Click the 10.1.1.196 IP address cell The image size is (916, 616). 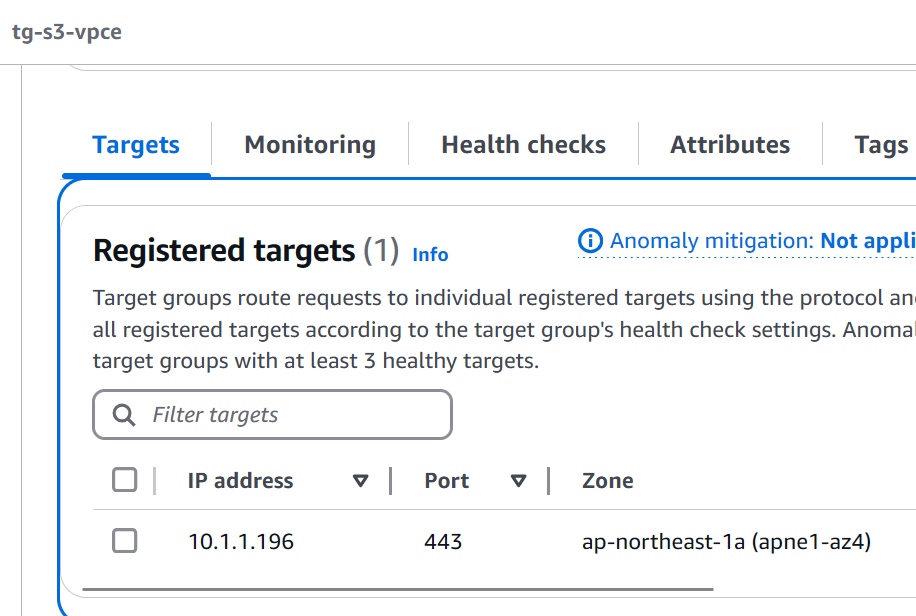[241, 542]
